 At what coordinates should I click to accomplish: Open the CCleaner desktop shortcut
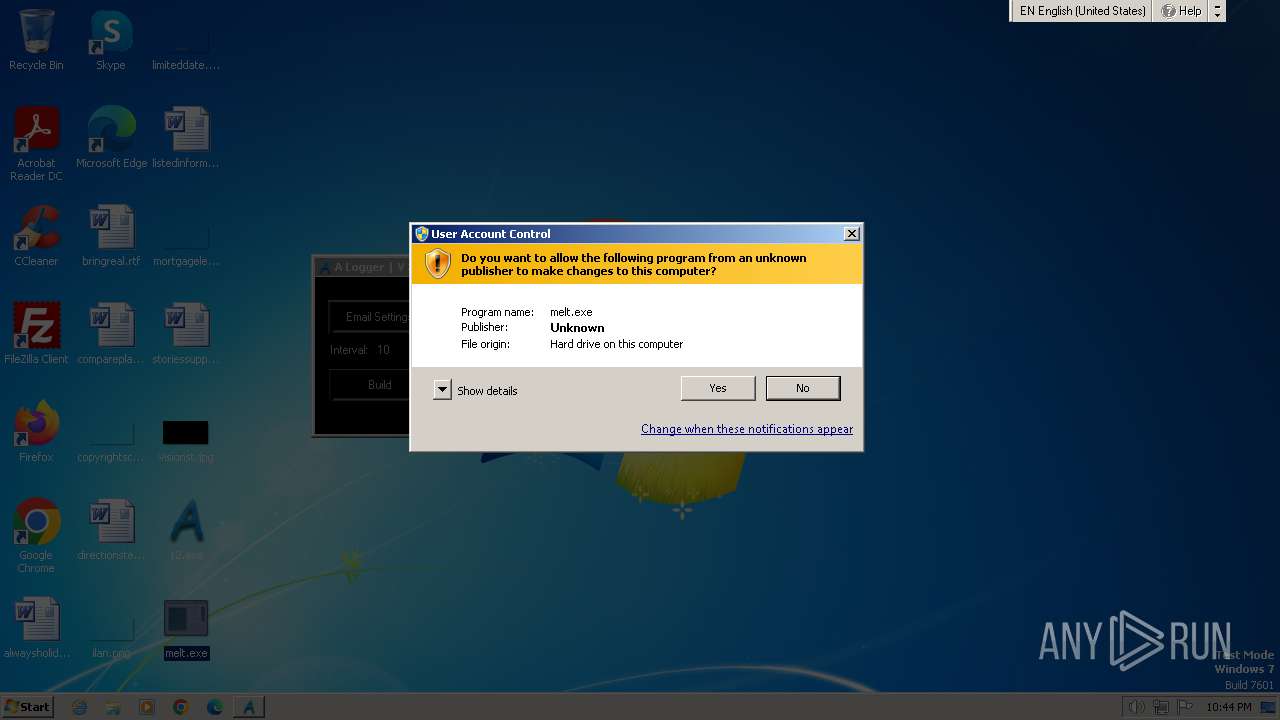click(36, 236)
